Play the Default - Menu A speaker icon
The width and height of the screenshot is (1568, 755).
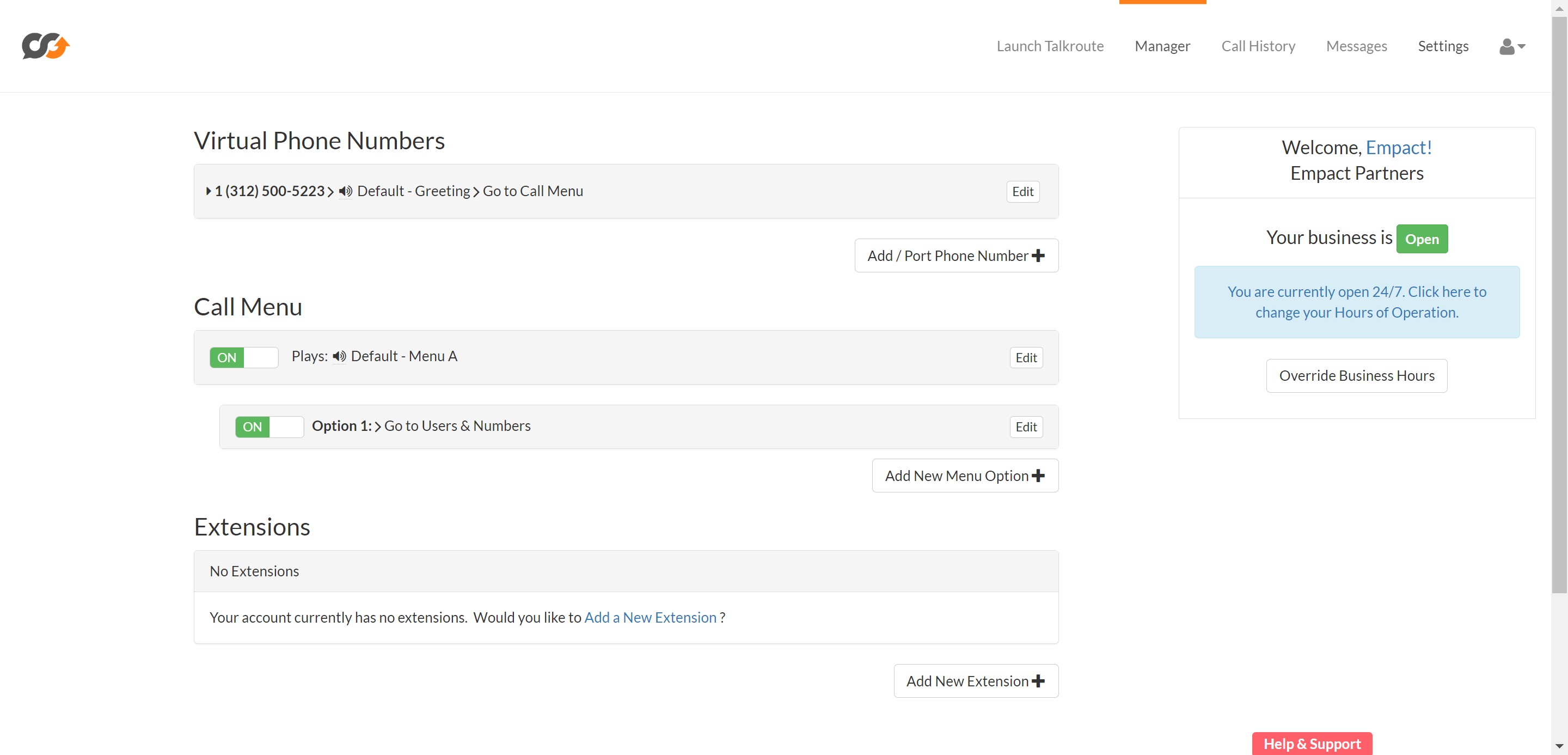point(339,356)
